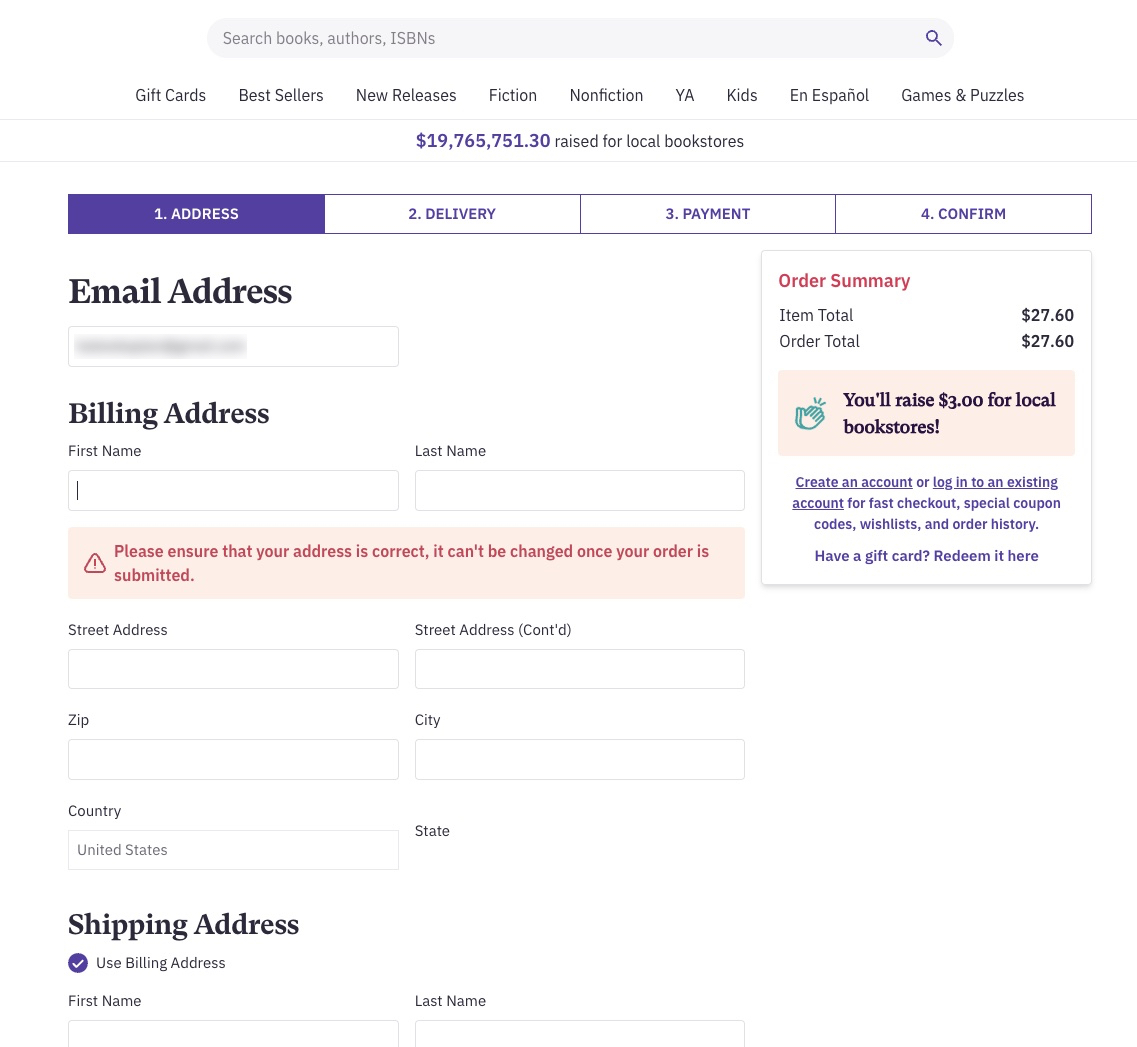Redeem a gift card link
1137x1047 pixels.
click(926, 556)
